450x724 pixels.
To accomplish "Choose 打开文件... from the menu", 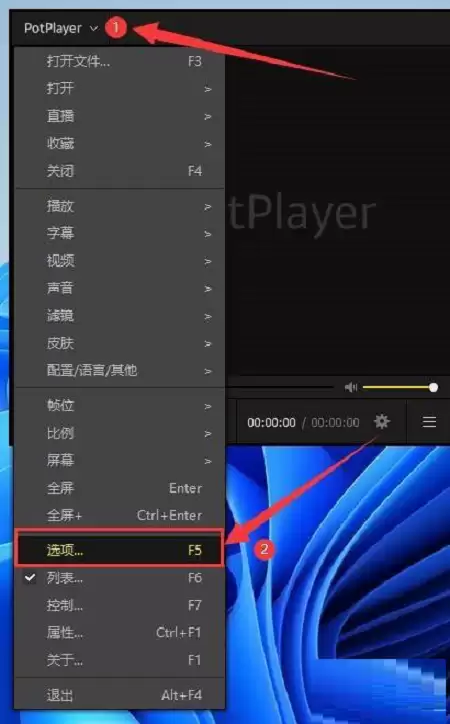I will [120, 61].
